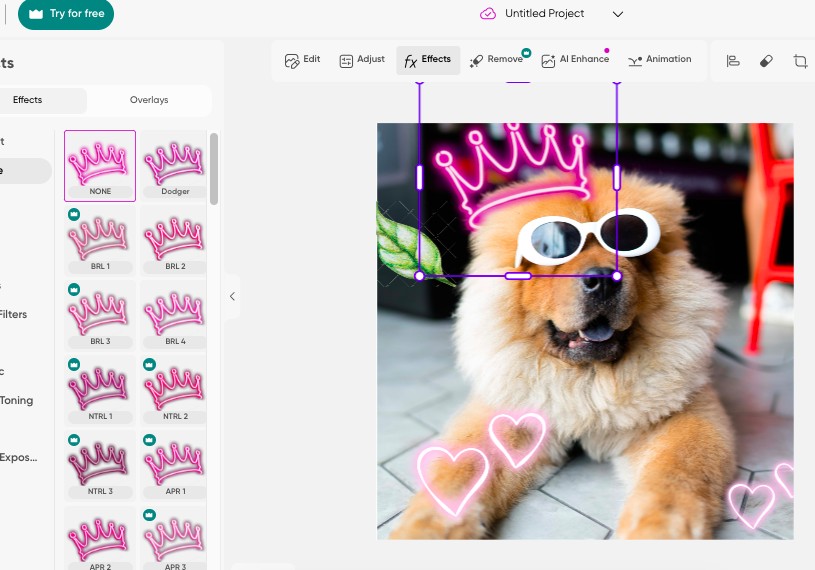
Task: Click the effects list scrollbar
Action: pos(214,169)
